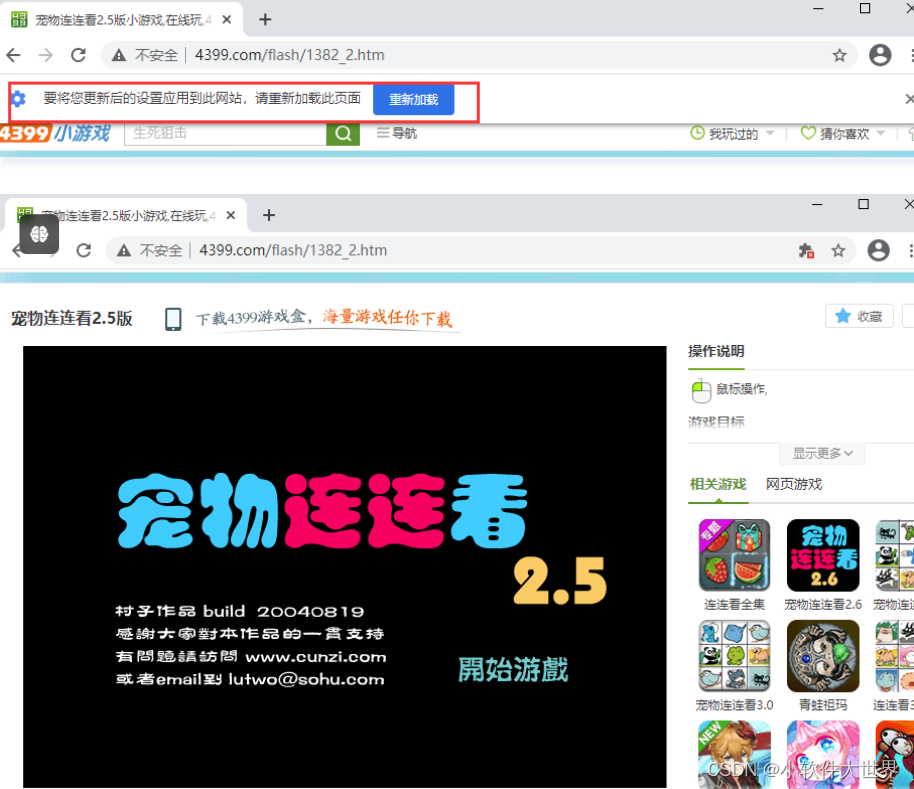
Task: Close the tab in upper browser window
Action: (227, 19)
